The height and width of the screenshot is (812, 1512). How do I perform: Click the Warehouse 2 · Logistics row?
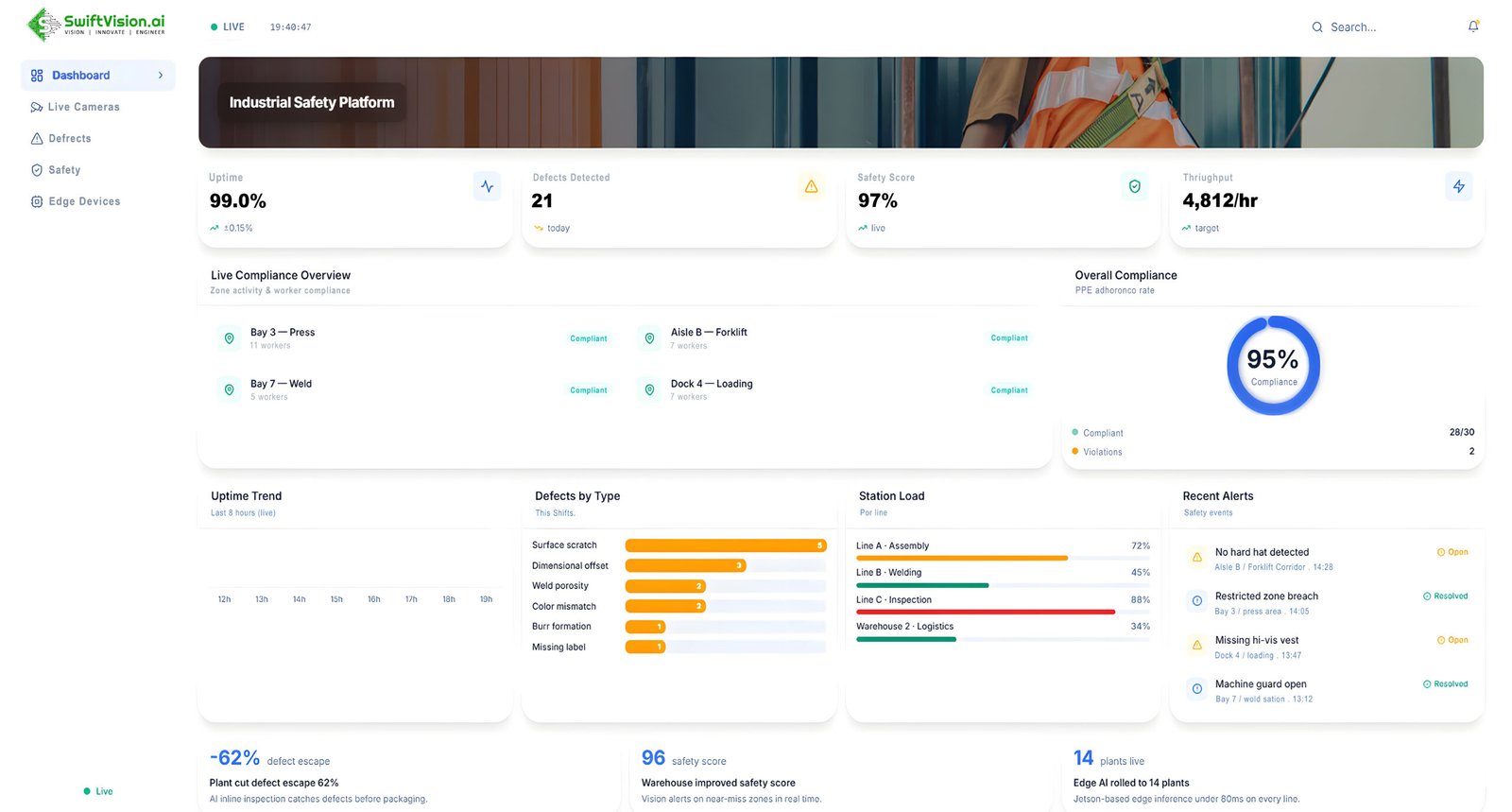(1003, 632)
